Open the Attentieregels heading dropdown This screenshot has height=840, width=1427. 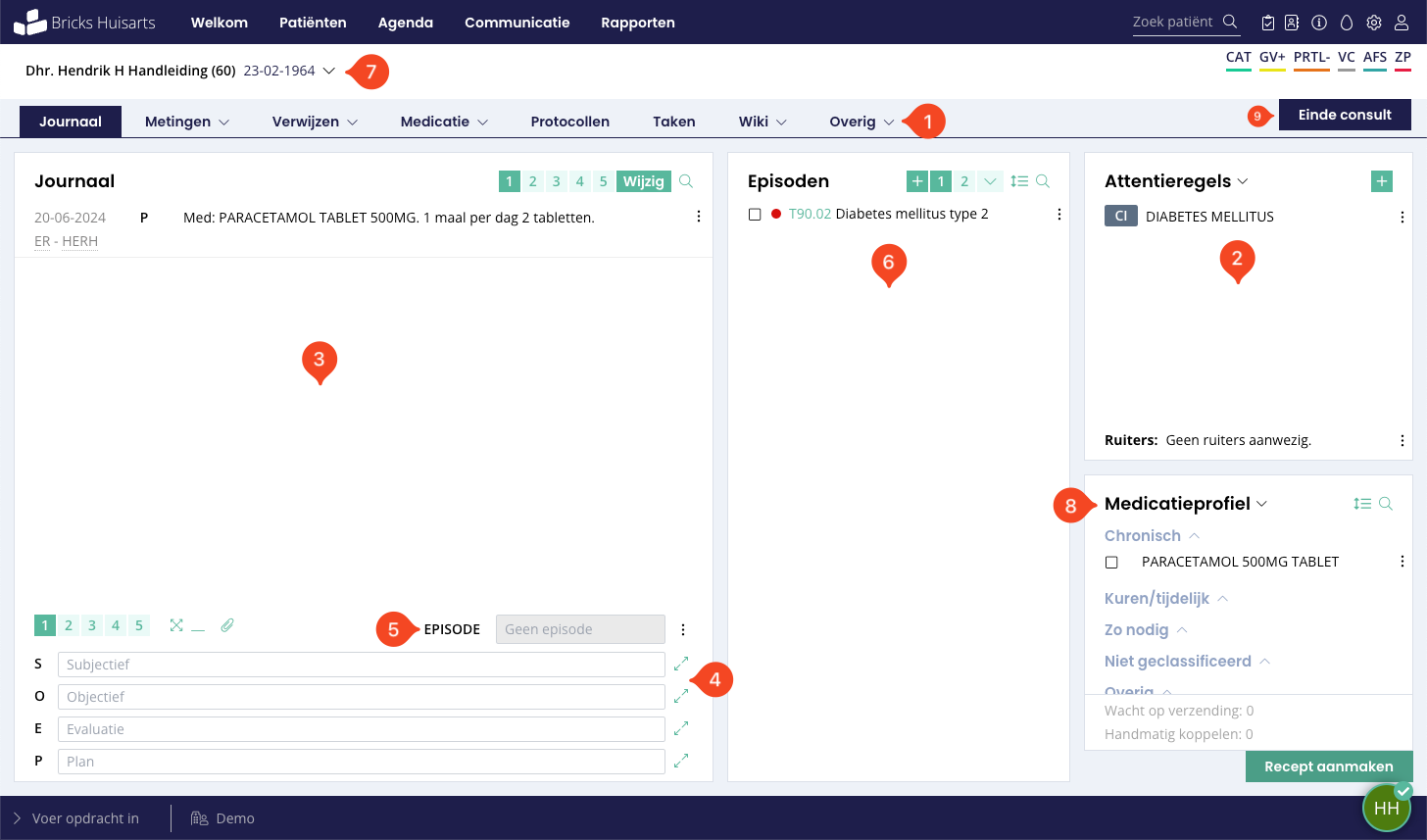point(1243,181)
